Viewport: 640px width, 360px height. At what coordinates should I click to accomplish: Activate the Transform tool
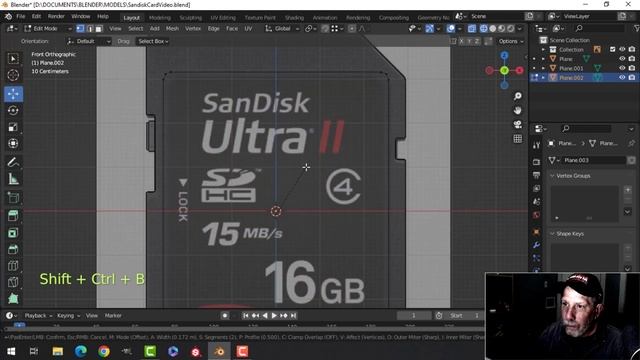tap(13, 144)
